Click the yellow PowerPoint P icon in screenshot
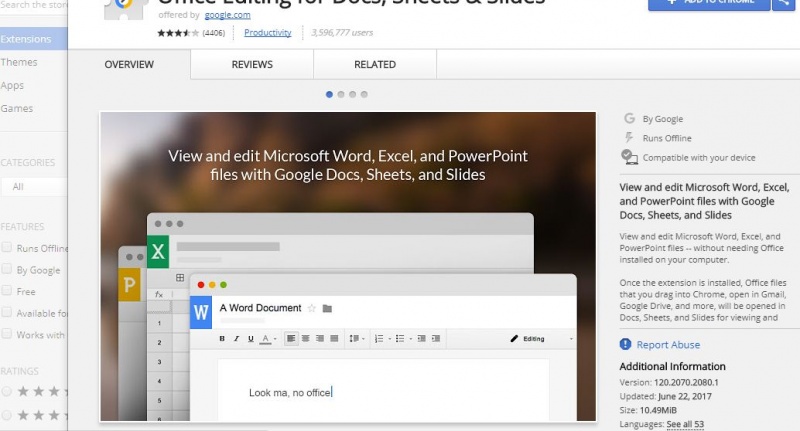 click(x=129, y=284)
